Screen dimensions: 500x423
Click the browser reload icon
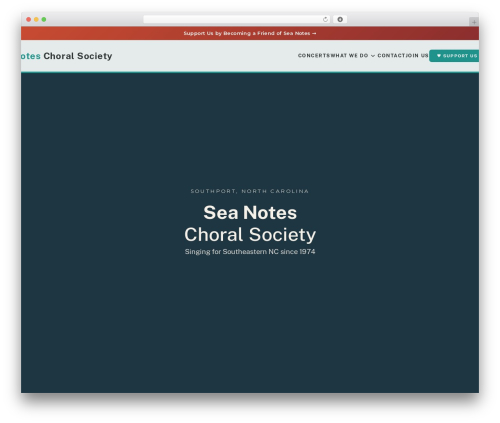click(x=325, y=20)
